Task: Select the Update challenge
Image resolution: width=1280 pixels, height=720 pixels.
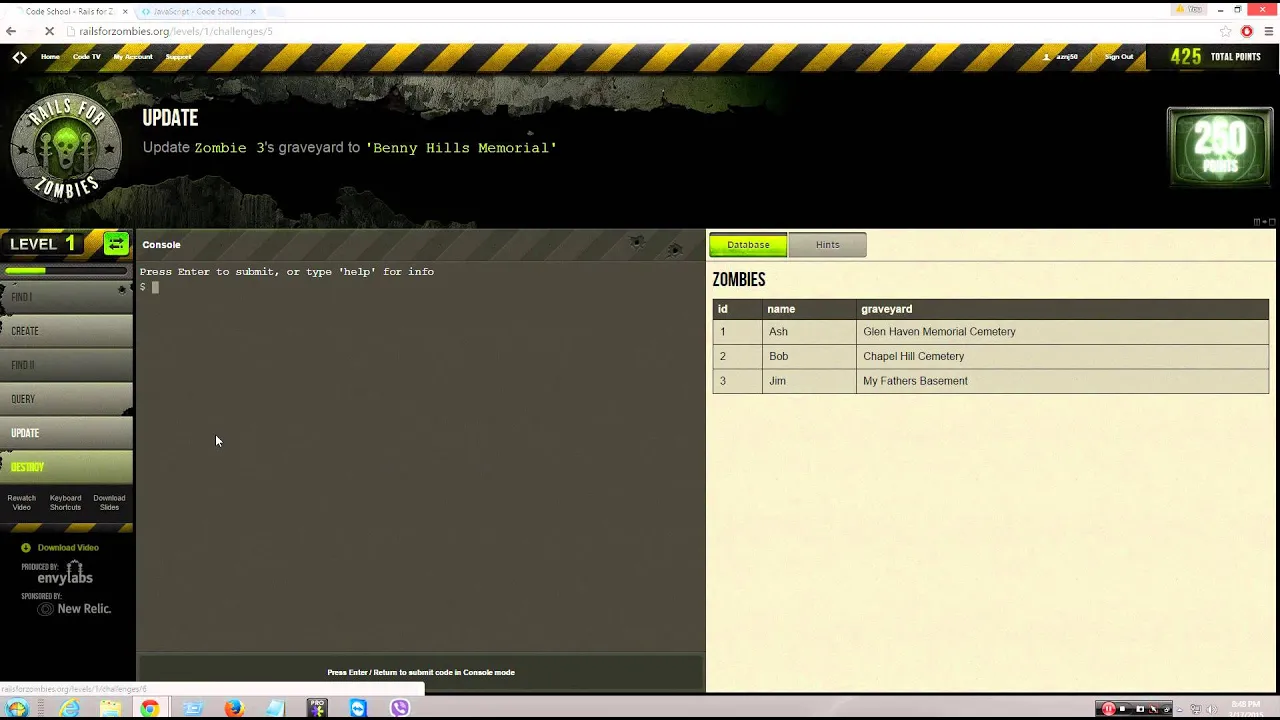Action: click(66, 433)
